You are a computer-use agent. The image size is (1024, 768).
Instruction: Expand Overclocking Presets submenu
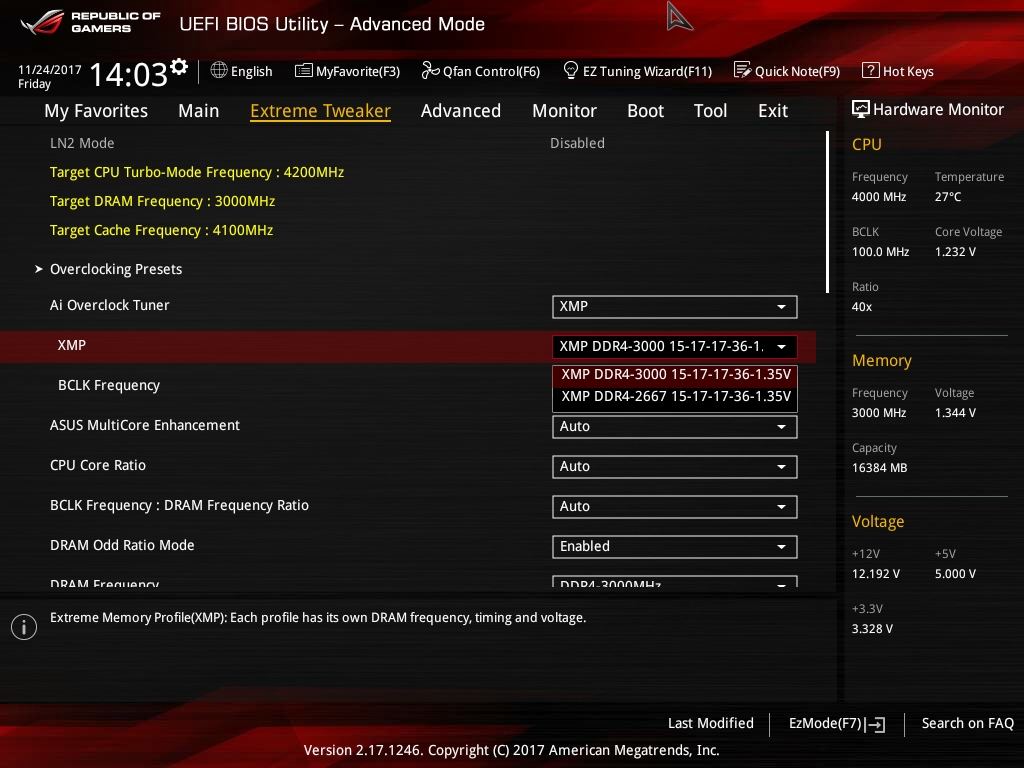tap(116, 269)
